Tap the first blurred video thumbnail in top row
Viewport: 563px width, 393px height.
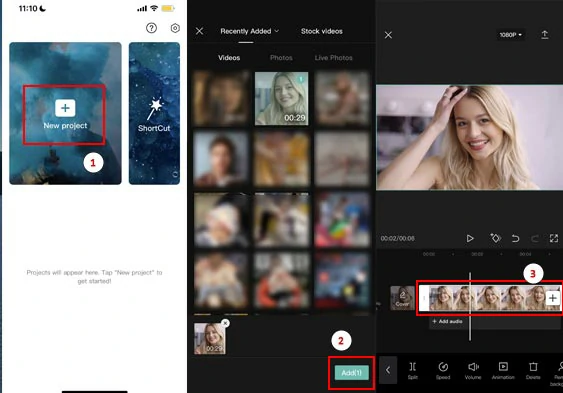pos(222,98)
